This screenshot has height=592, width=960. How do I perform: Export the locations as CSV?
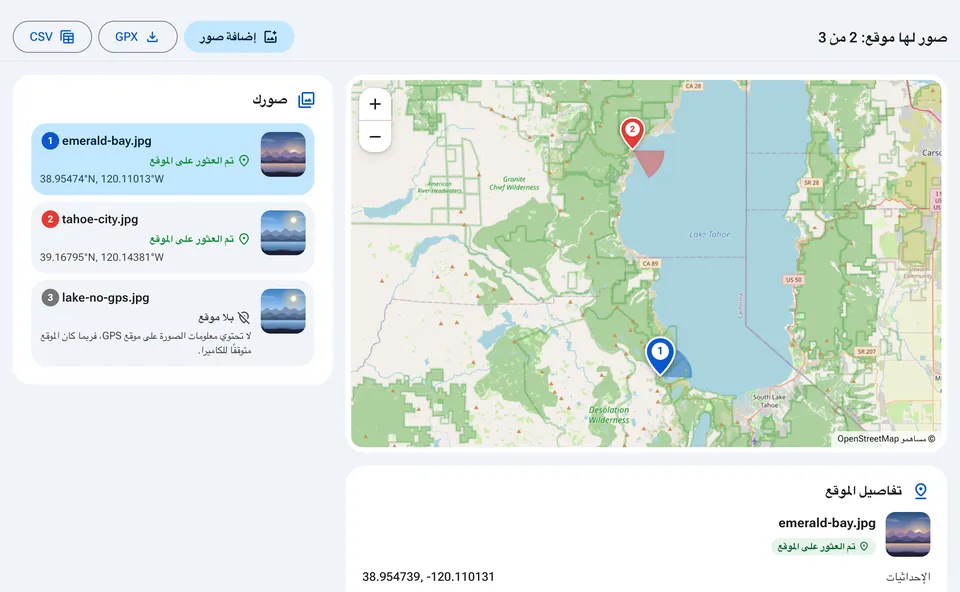pyautogui.click(x=52, y=37)
